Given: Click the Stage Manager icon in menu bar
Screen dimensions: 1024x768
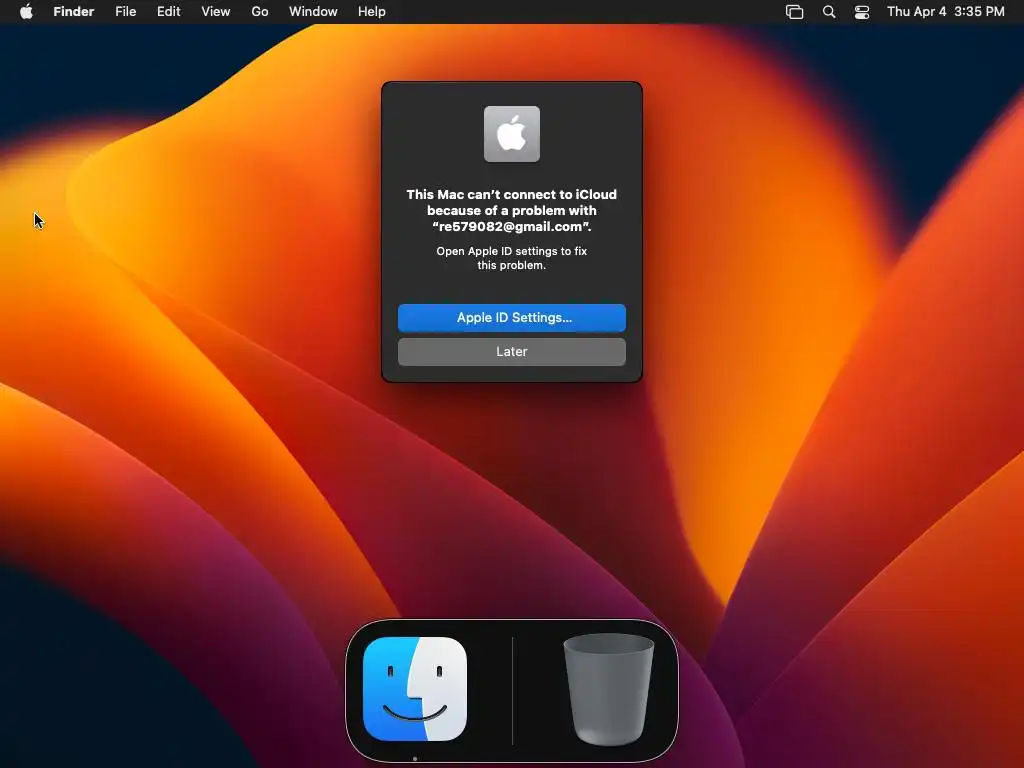Looking at the screenshot, I should coord(794,12).
